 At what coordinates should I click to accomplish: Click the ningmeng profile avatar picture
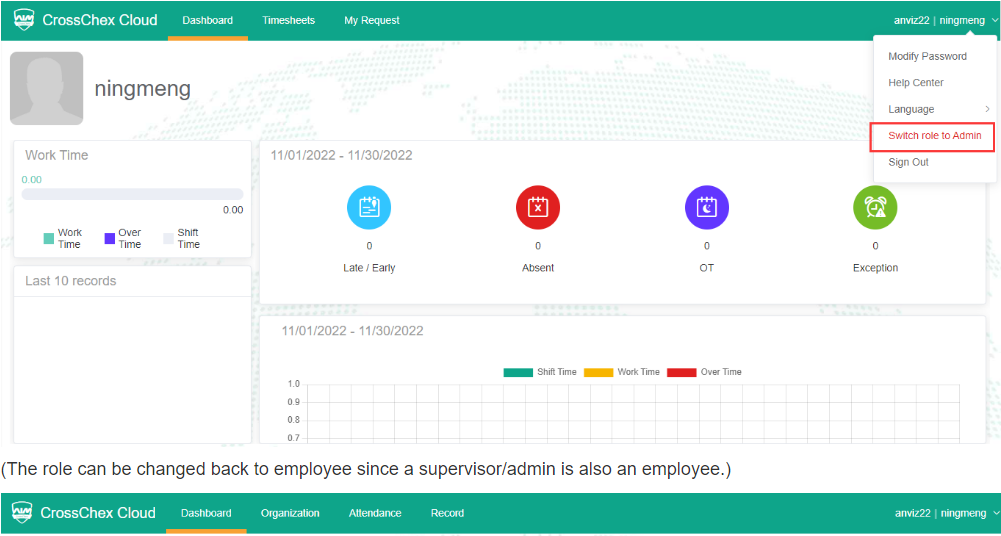(x=46, y=89)
